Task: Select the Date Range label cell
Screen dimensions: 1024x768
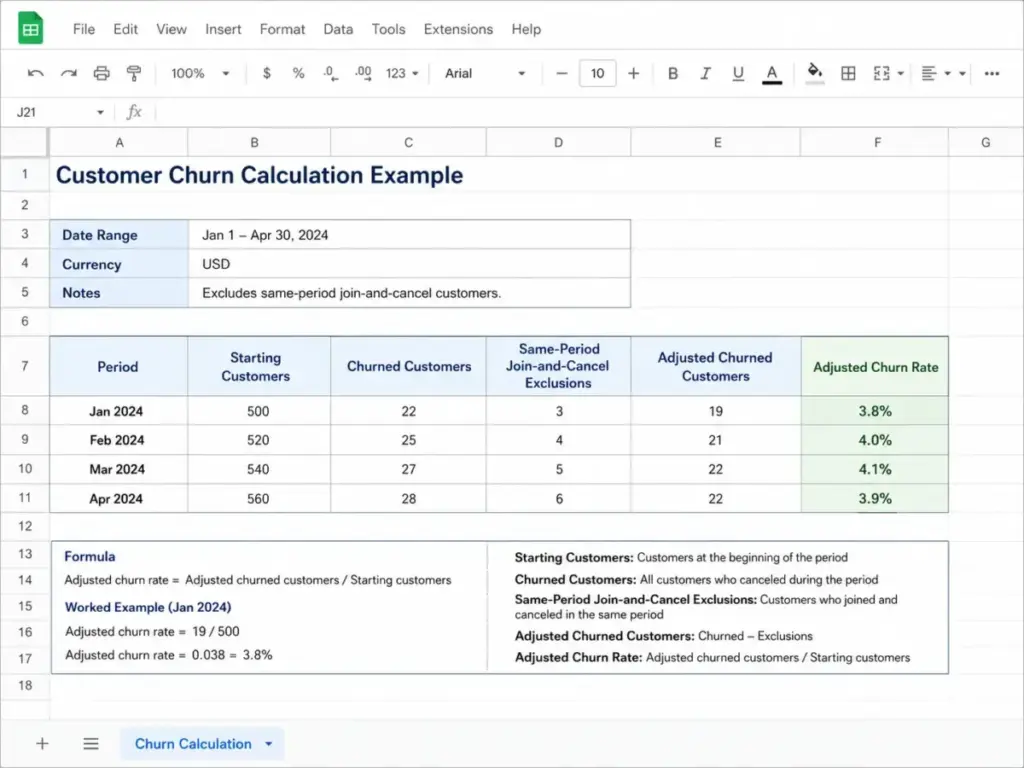Action: coord(119,235)
